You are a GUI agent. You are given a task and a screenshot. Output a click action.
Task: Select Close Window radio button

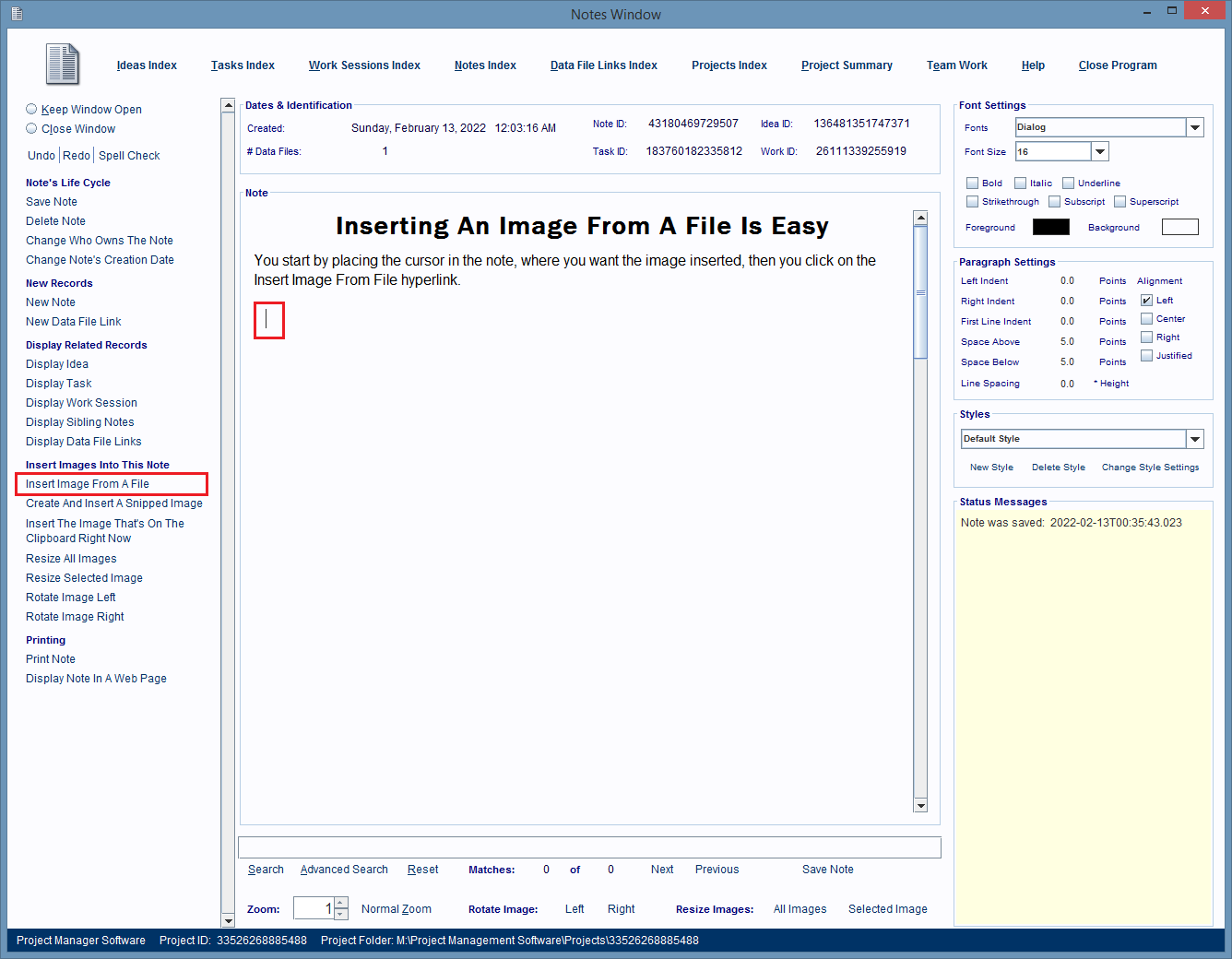[x=31, y=128]
